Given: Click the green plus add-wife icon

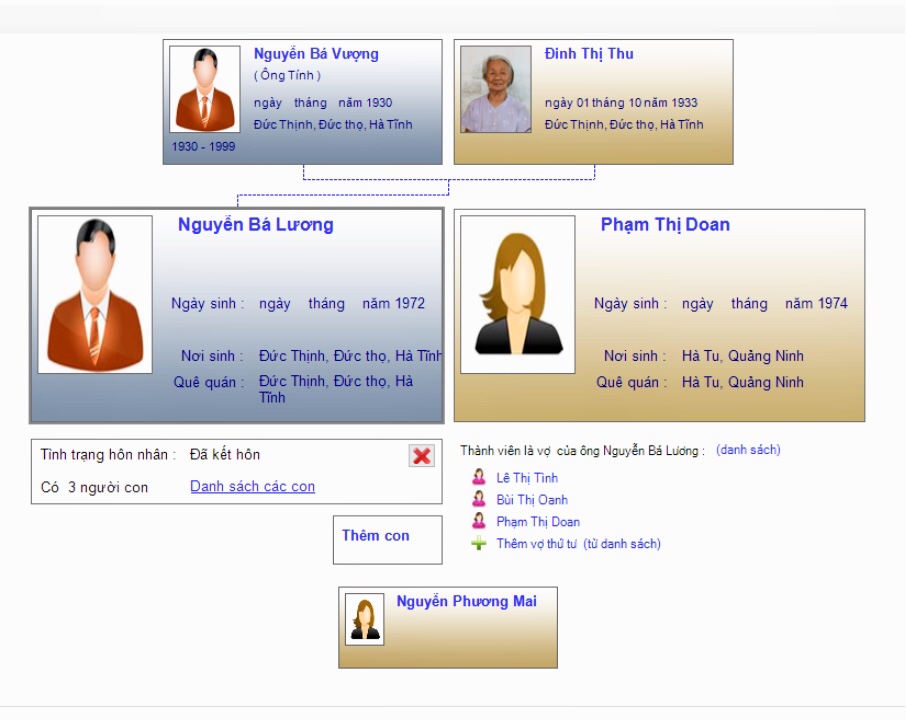Looking at the screenshot, I should [478, 543].
